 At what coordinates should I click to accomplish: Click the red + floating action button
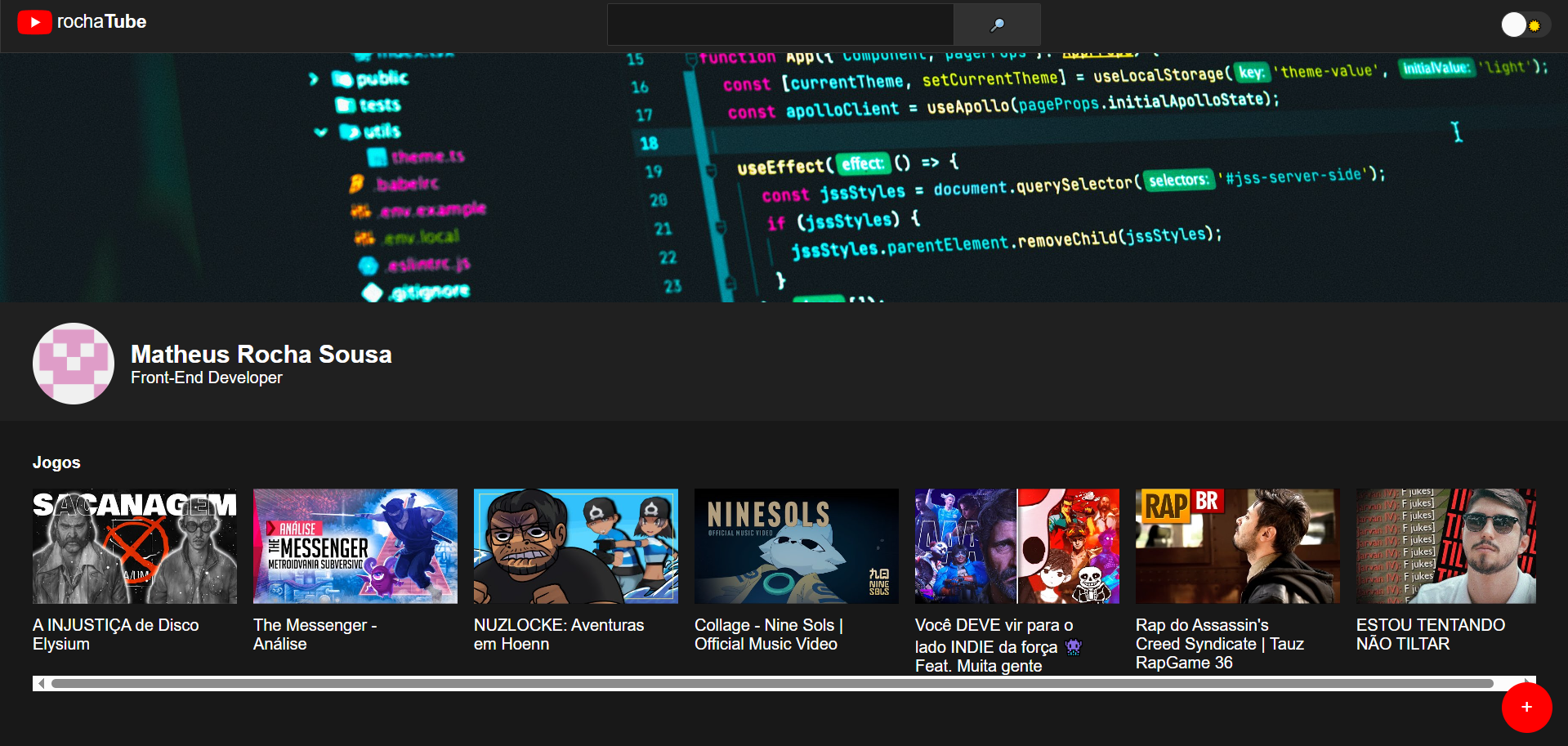[1526, 708]
